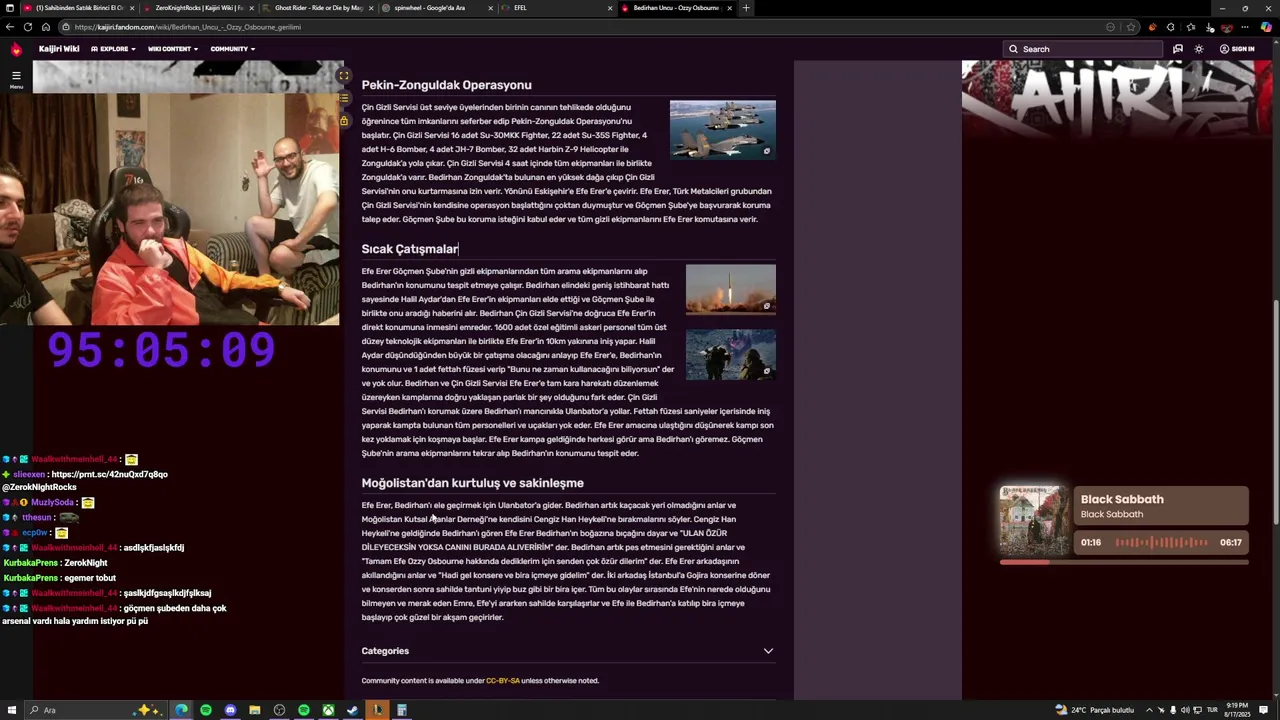Switch to the EFEL tab
Viewport: 1280px width, 720px height.
pyautogui.click(x=555, y=8)
